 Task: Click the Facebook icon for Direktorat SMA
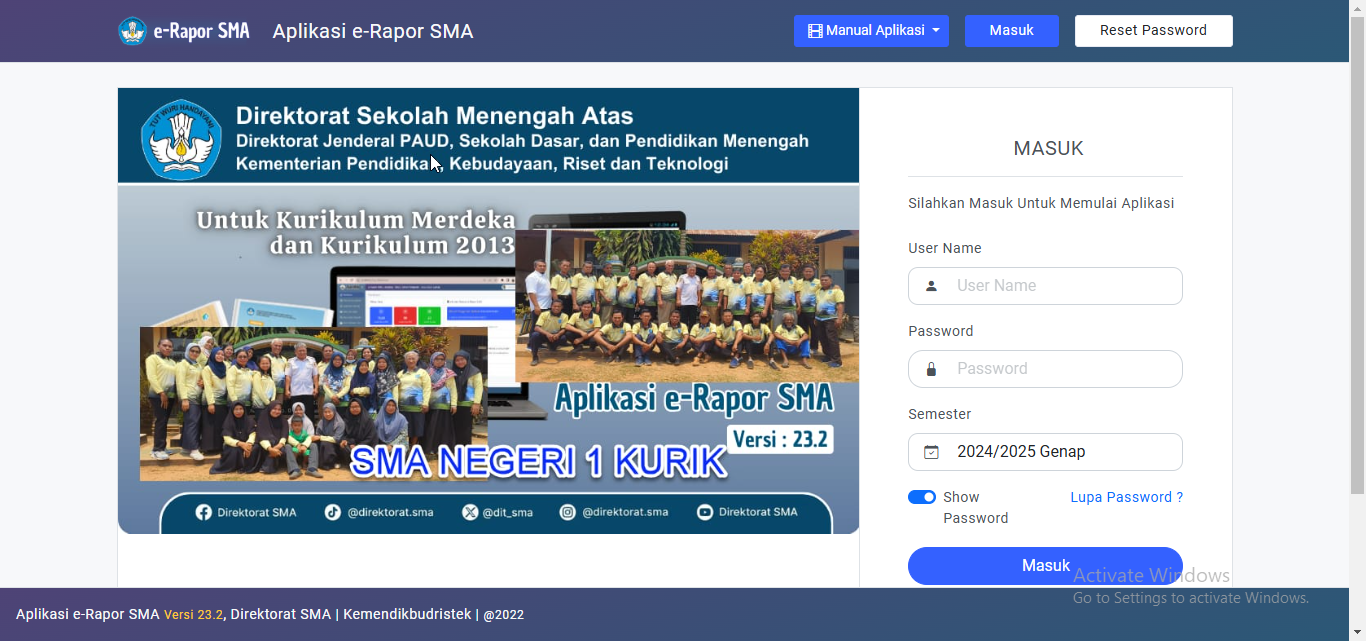(x=203, y=512)
